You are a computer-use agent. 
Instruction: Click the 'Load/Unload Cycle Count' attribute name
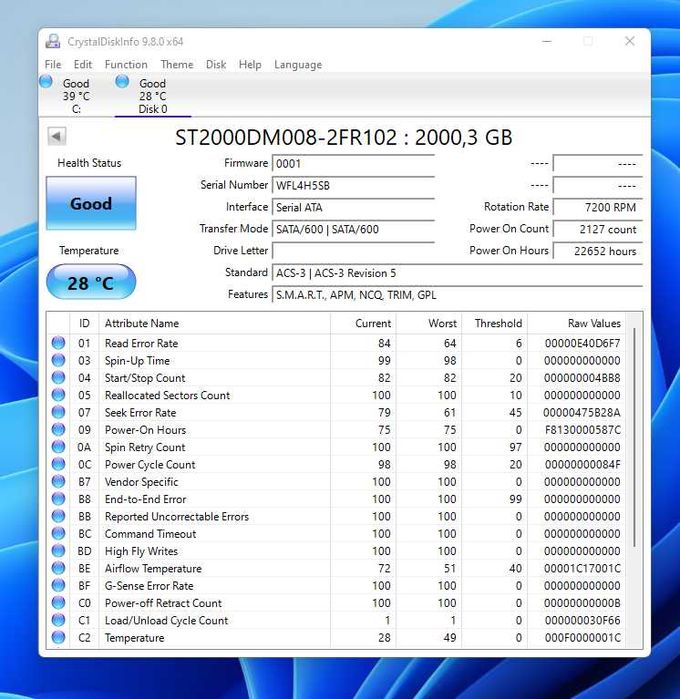166,620
